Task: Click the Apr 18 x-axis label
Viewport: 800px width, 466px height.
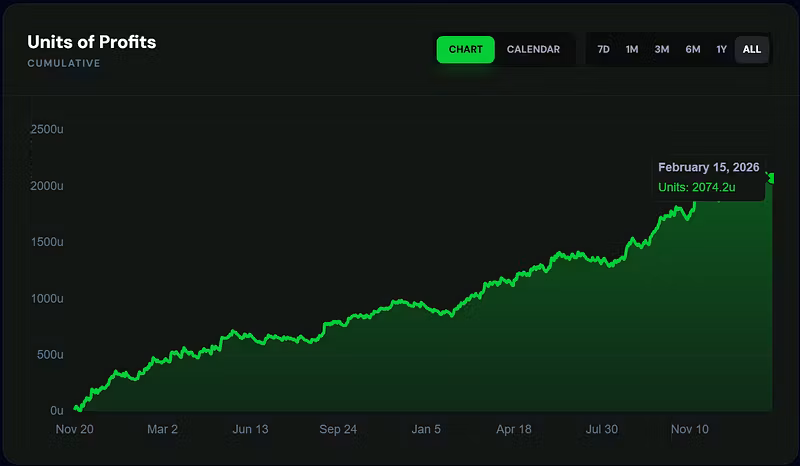Action: coord(514,429)
